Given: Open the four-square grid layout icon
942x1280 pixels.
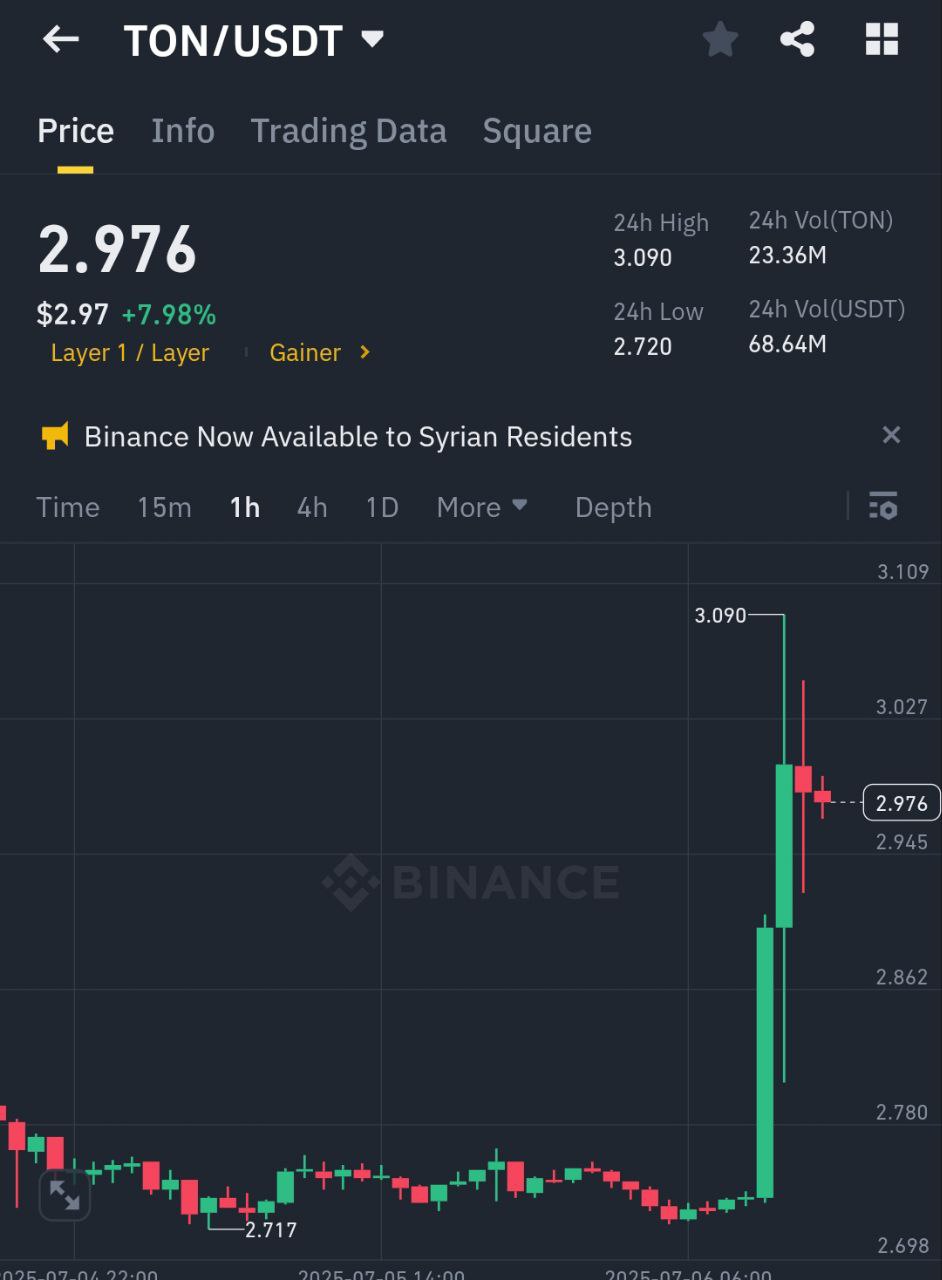Looking at the screenshot, I should (882, 40).
